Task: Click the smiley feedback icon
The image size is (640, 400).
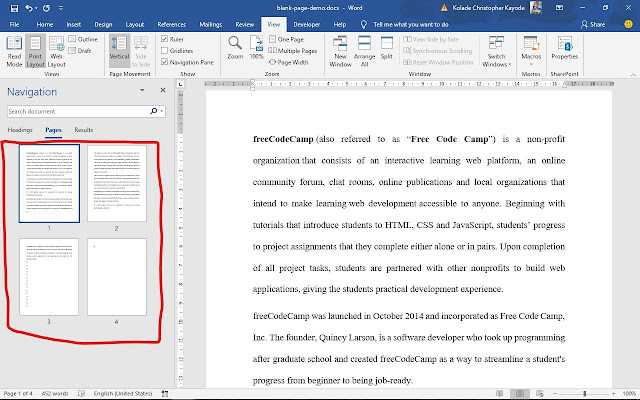Action: (x=629, y=24)
